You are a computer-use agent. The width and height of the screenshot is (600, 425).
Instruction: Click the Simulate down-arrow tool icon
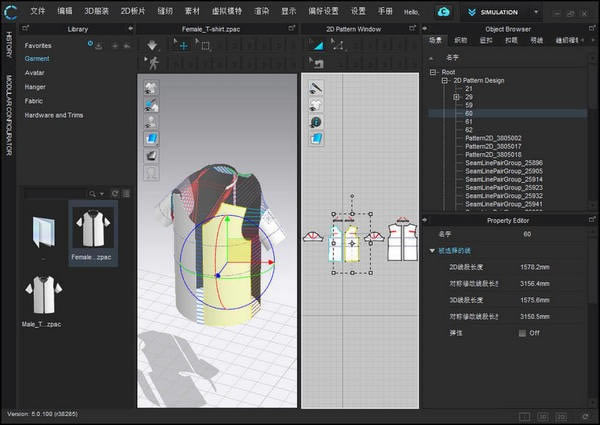[x=152, y=46]
